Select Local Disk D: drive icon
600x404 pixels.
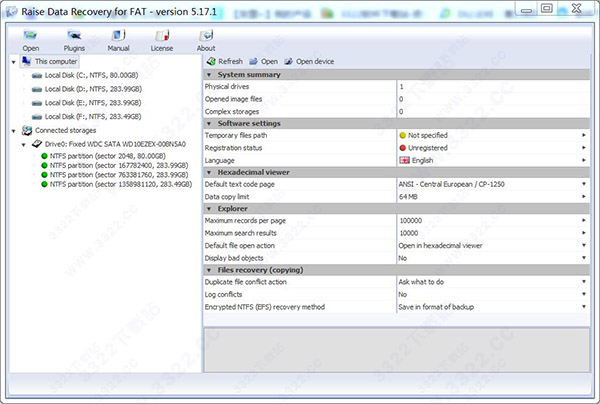[37, 89]
